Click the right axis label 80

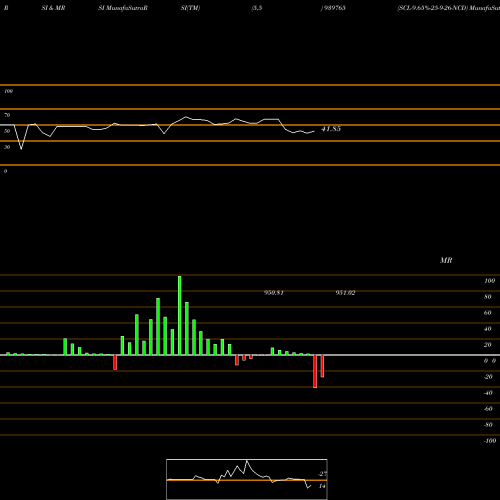tap(488, 297)
